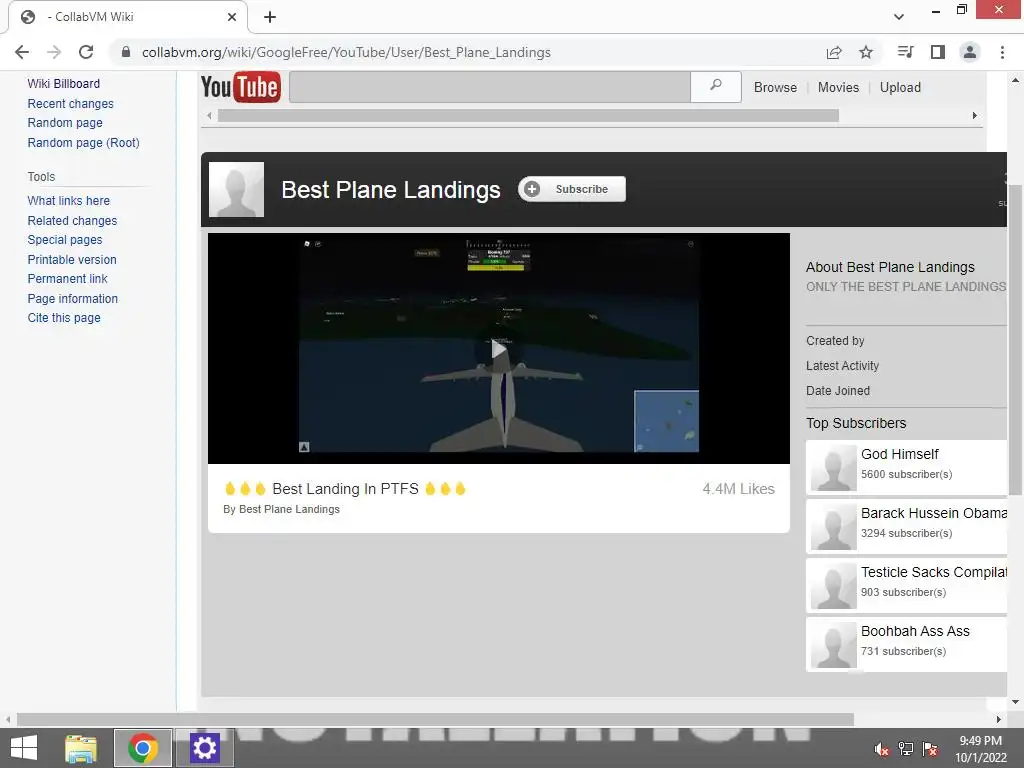This screenshot has height=768, width=1024.
Task: Click the YouTube header right scroll arrow
Action: coord(974,116)
